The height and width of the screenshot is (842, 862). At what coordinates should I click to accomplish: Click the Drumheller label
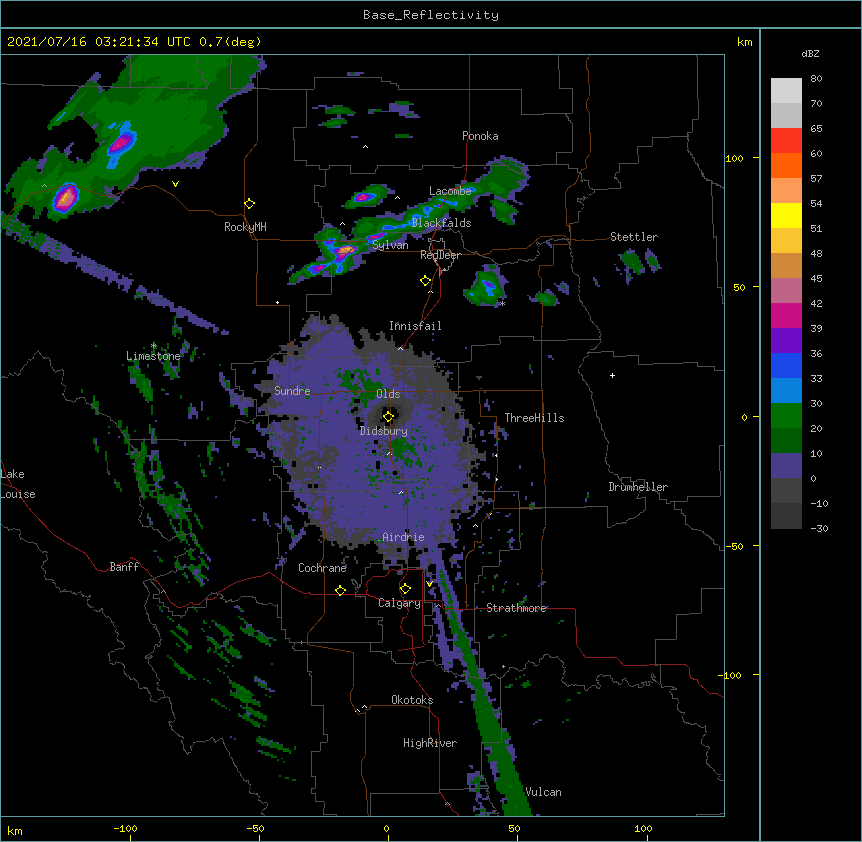[x=638, y=487]
